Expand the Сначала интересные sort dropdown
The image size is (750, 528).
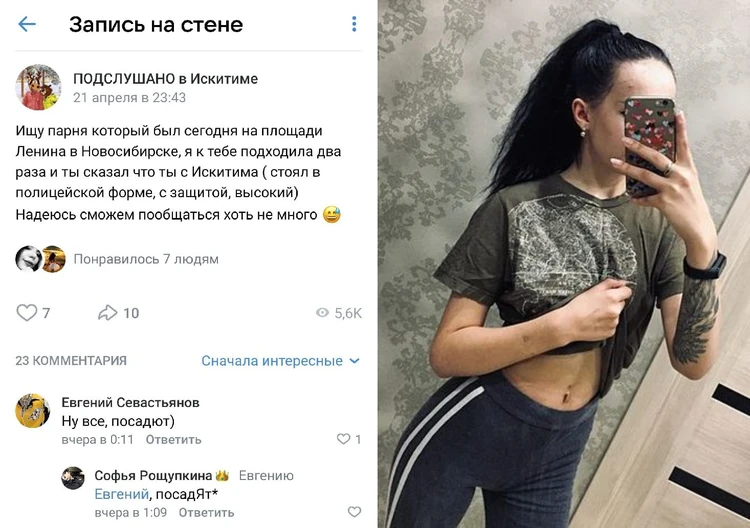pos(280,361)
